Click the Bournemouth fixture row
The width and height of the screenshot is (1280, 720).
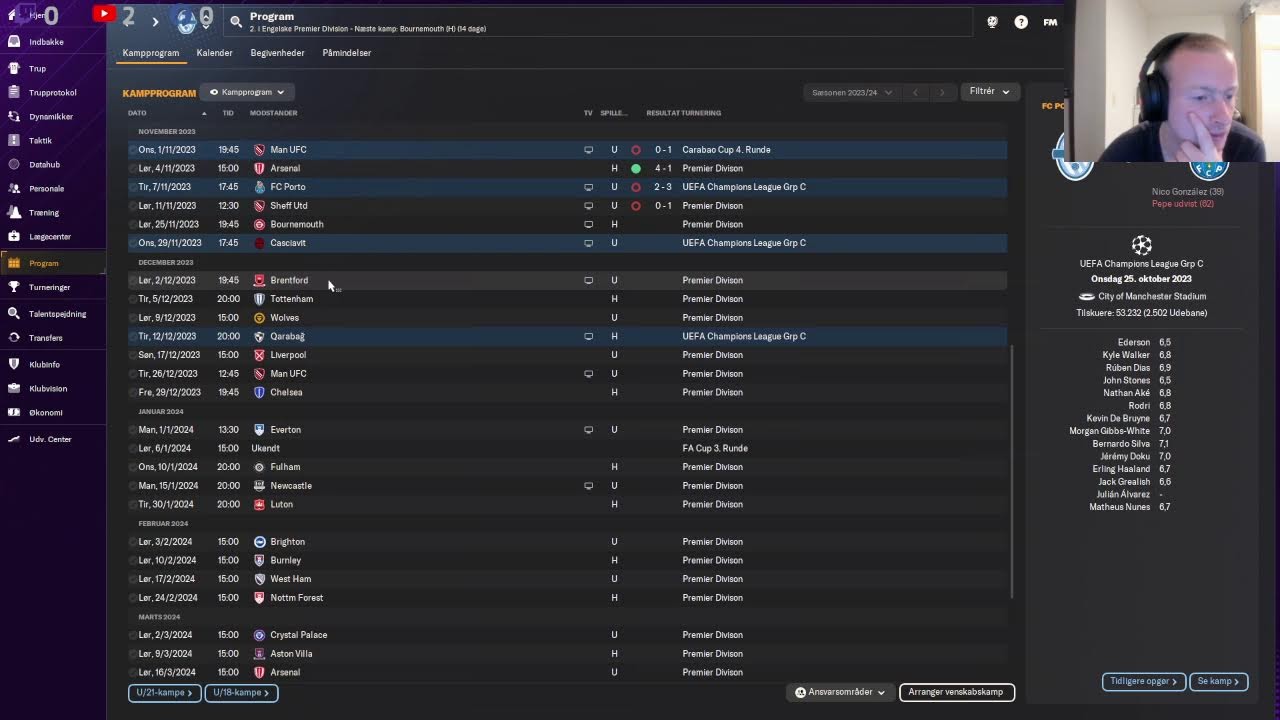pyautogui.click(x=567, y=224)
